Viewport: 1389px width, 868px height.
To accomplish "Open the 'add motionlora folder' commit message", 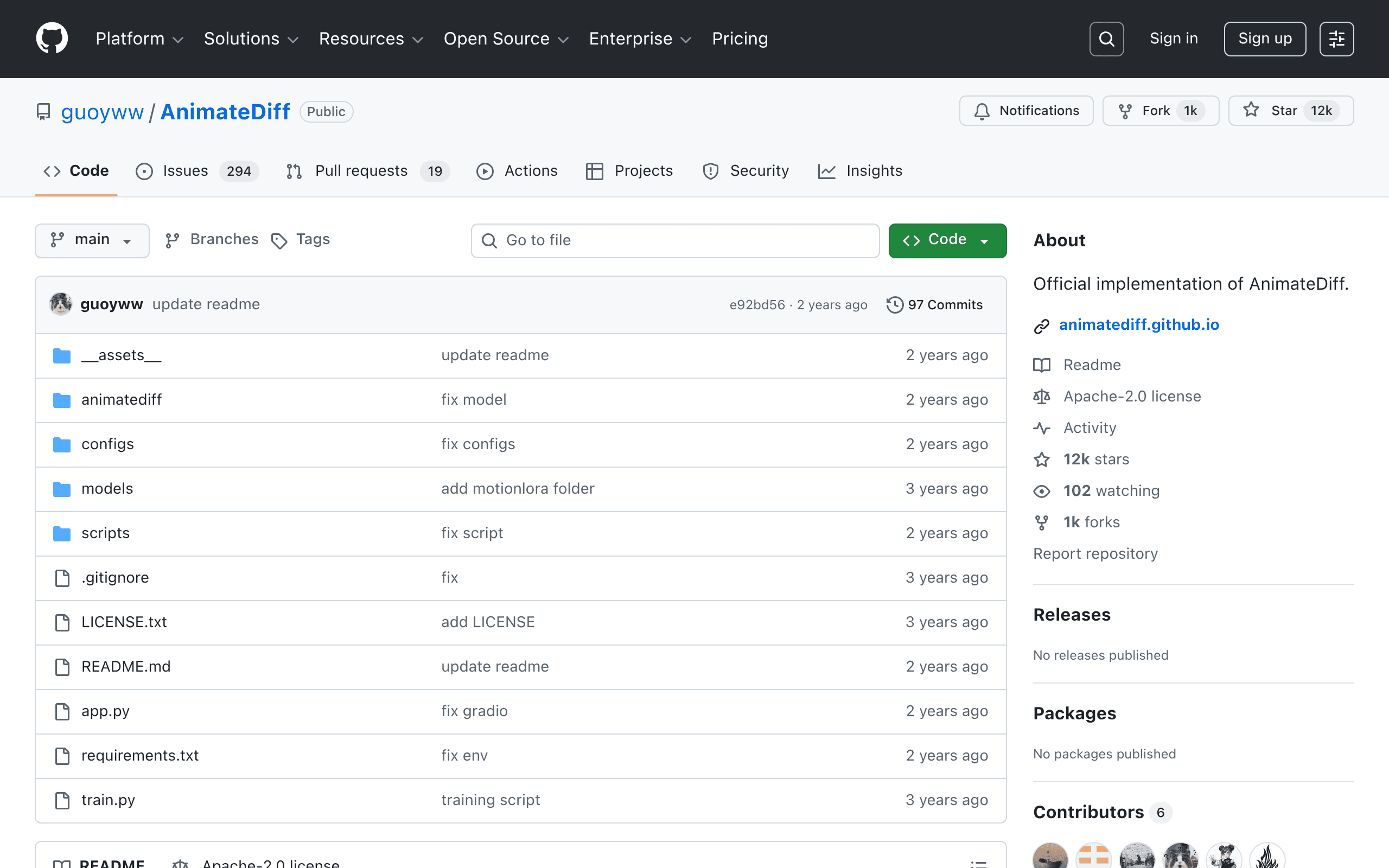I will [x=518, y=489].
